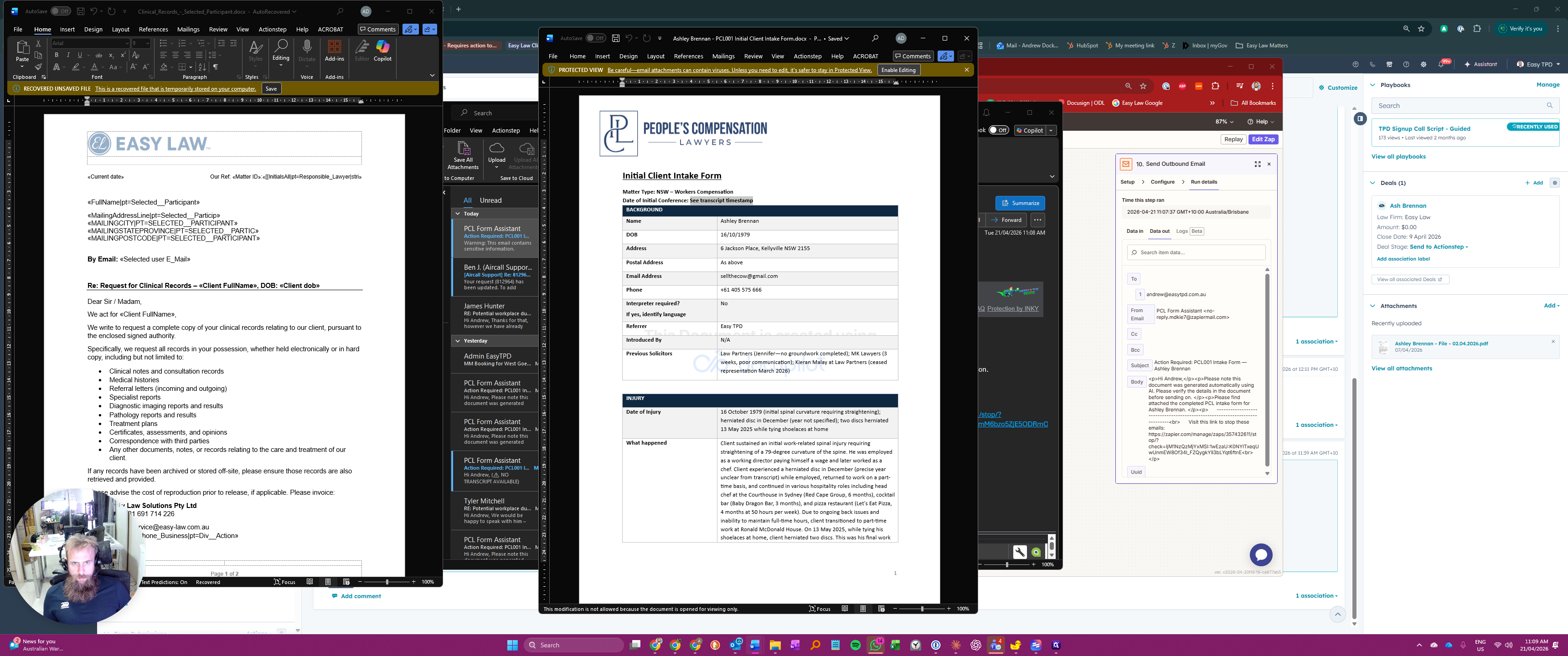Adjust zoom slider in intake form status bar

pos(922,609)
